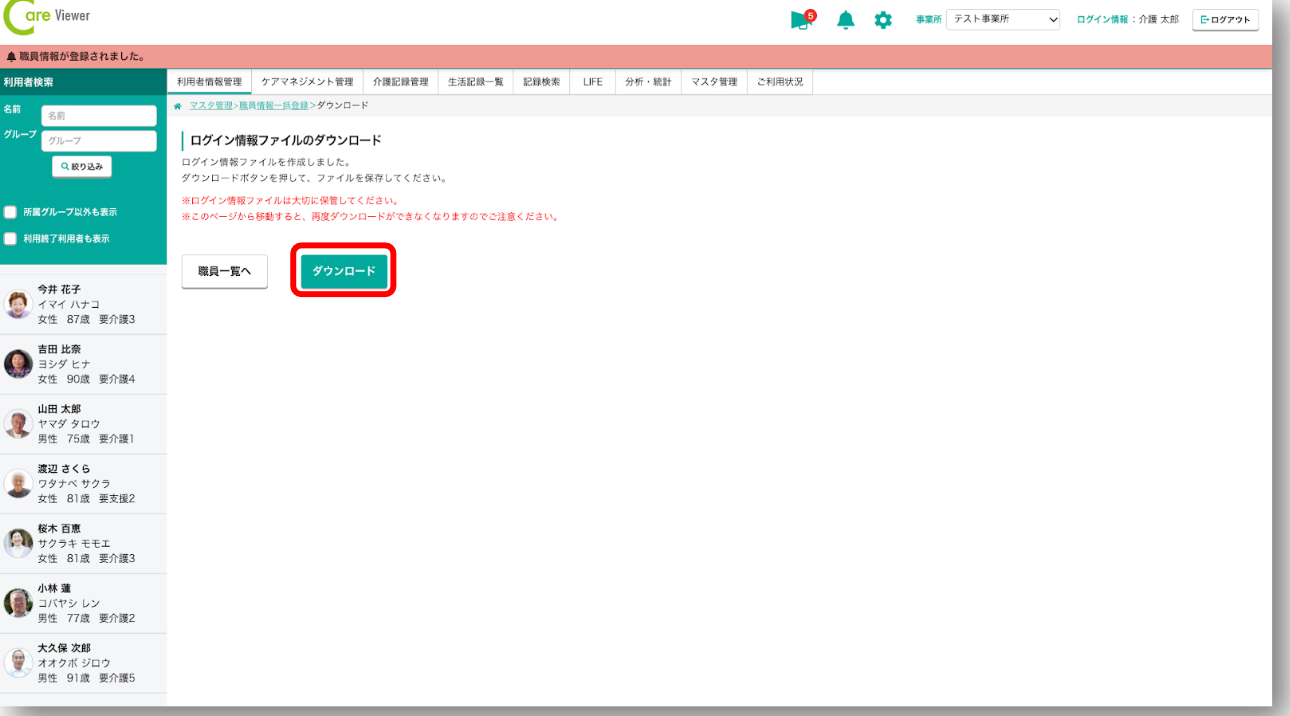Open the megaphone announcements icon
Screen dimensions: 1290x716
click(x=802, y=20)
